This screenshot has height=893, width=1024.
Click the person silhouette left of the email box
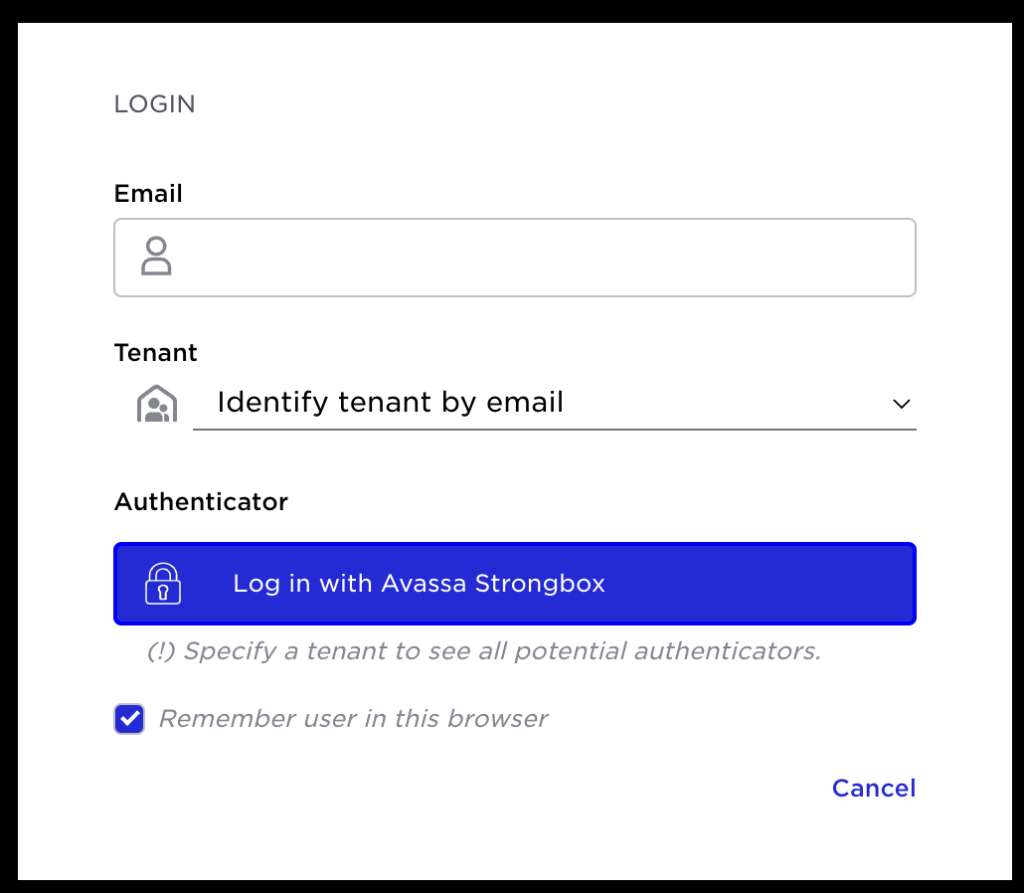point(155,257)
